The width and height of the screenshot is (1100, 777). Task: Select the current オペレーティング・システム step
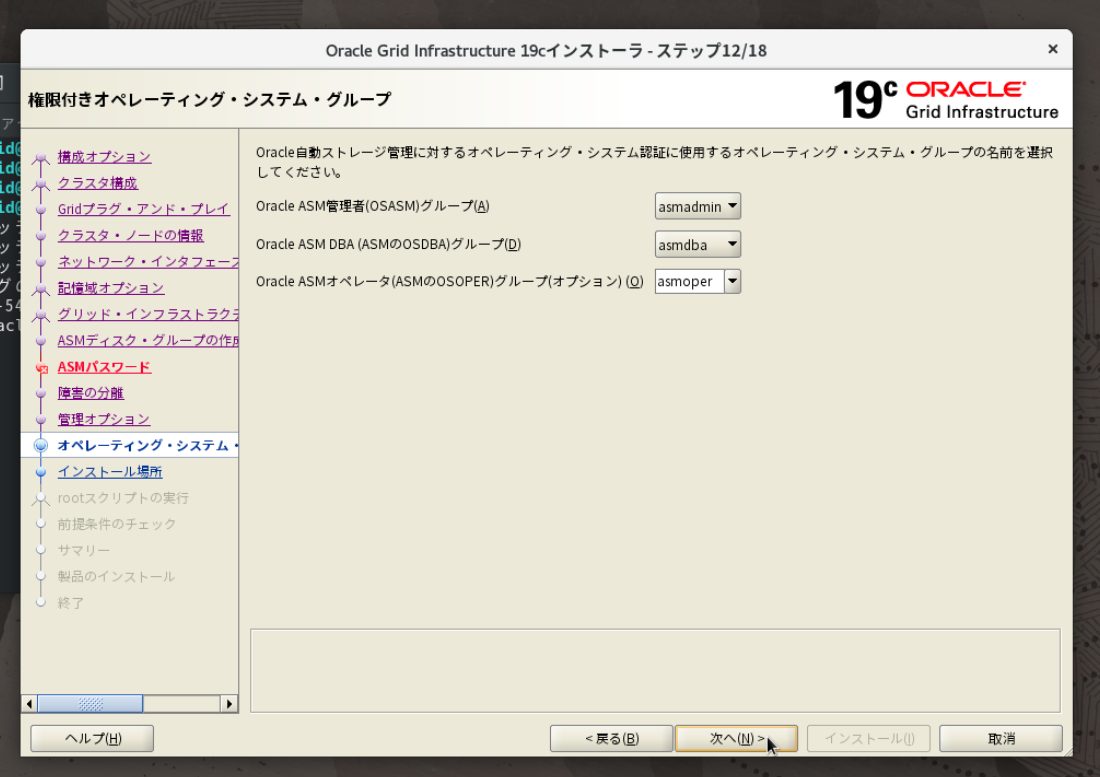(147, 445)
